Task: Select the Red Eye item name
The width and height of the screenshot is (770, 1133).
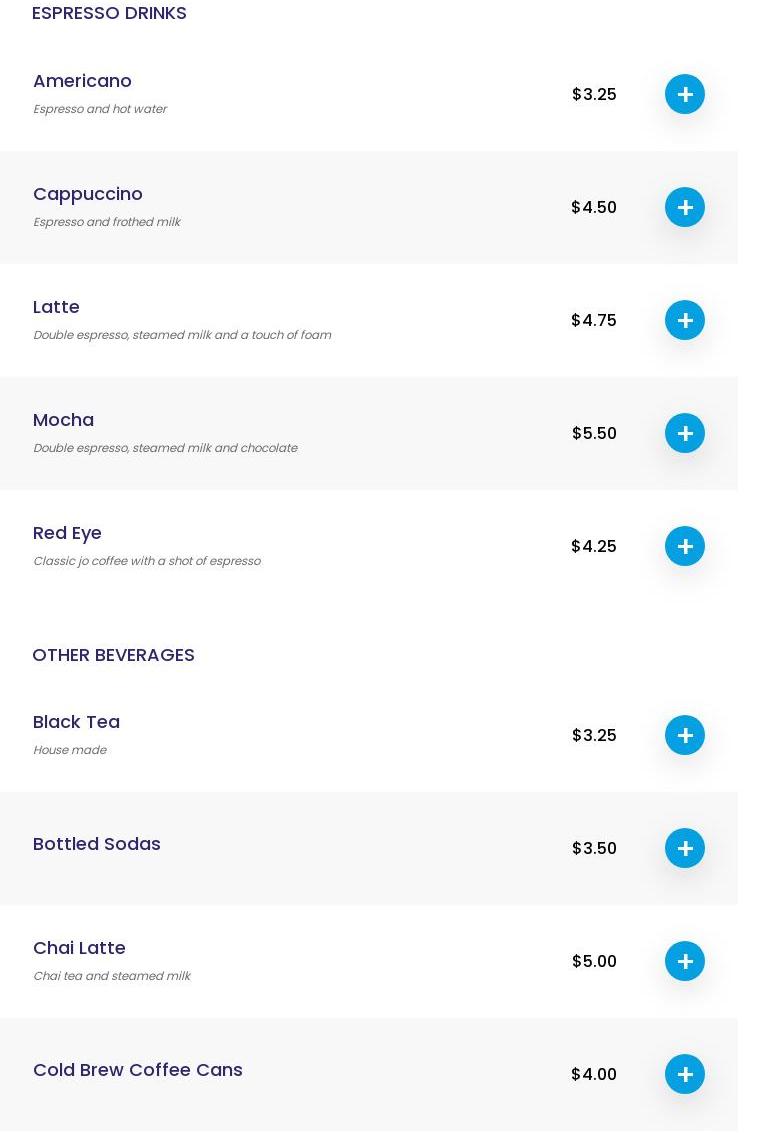Action: [67, 533]
